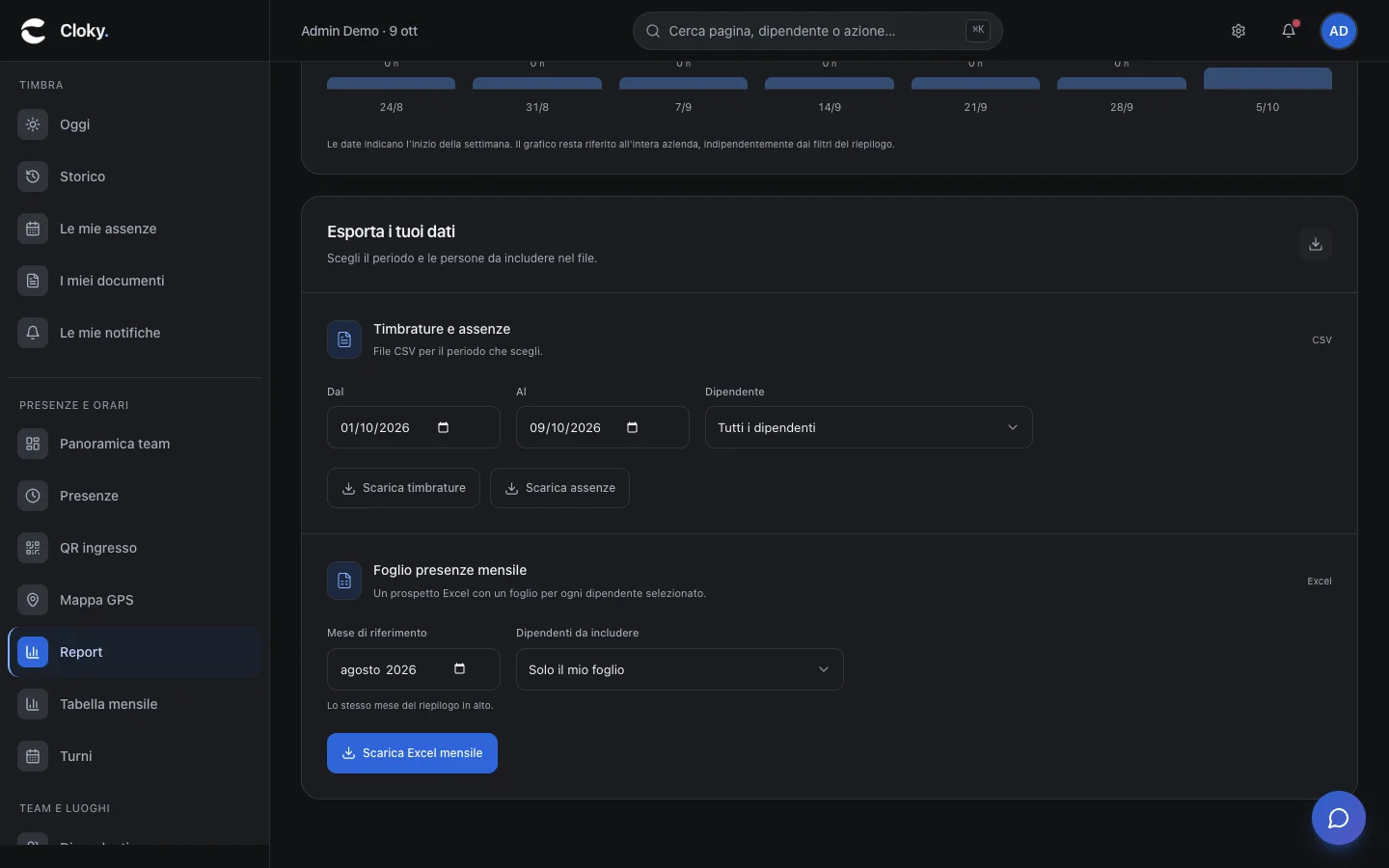
Task: Open Panoramica team page
Action: (134, 444)
